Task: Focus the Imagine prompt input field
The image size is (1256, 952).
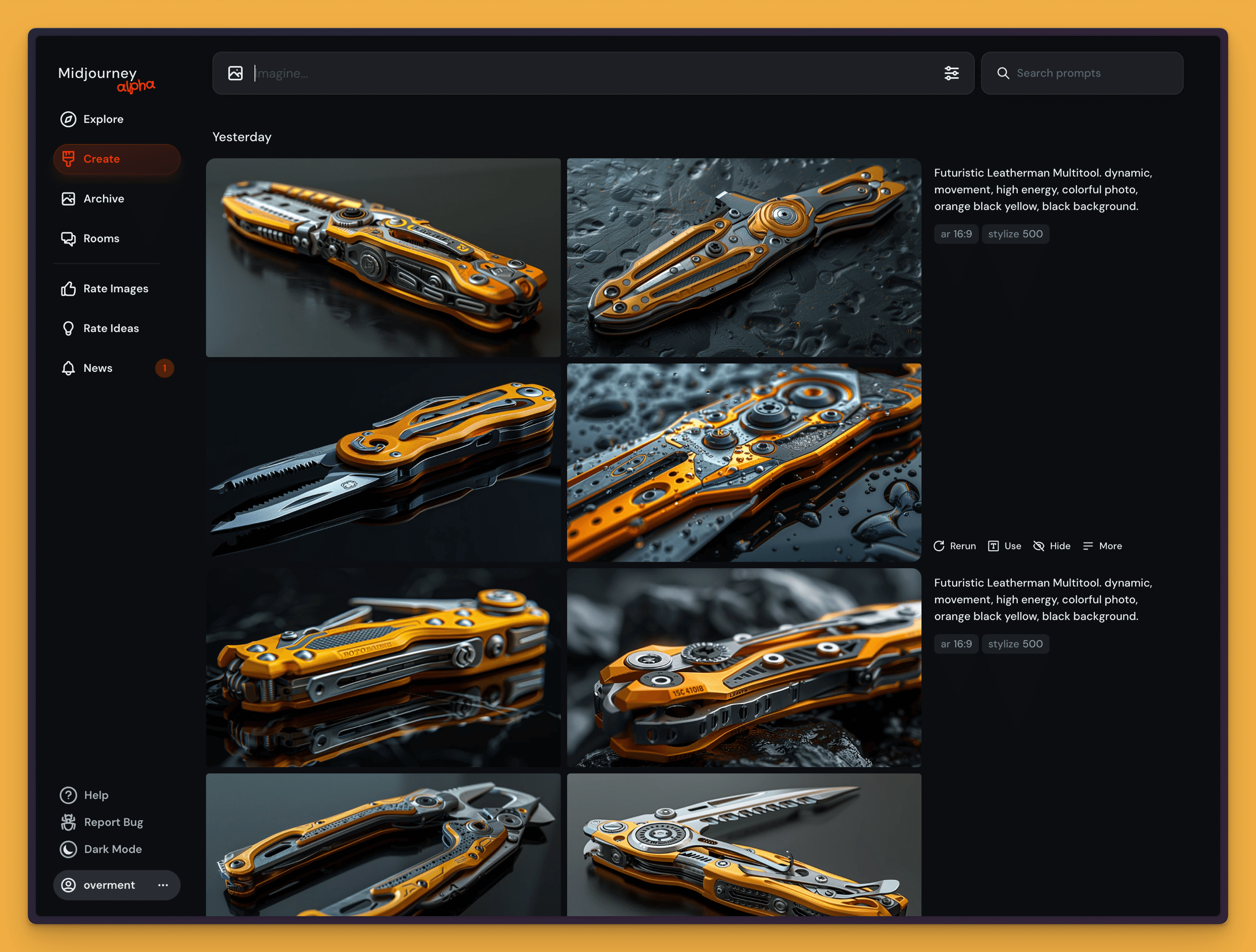Action: tap(590, 73)
